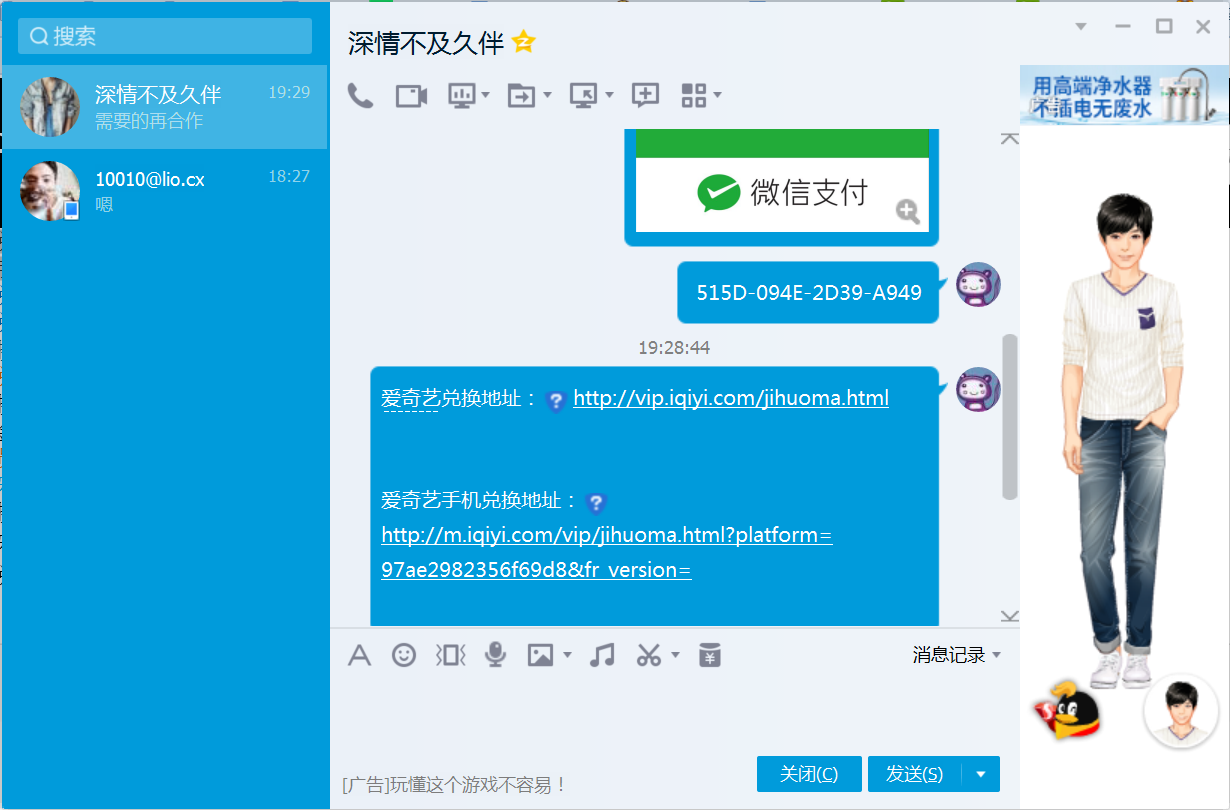Click the send file icon

(521, 95)
